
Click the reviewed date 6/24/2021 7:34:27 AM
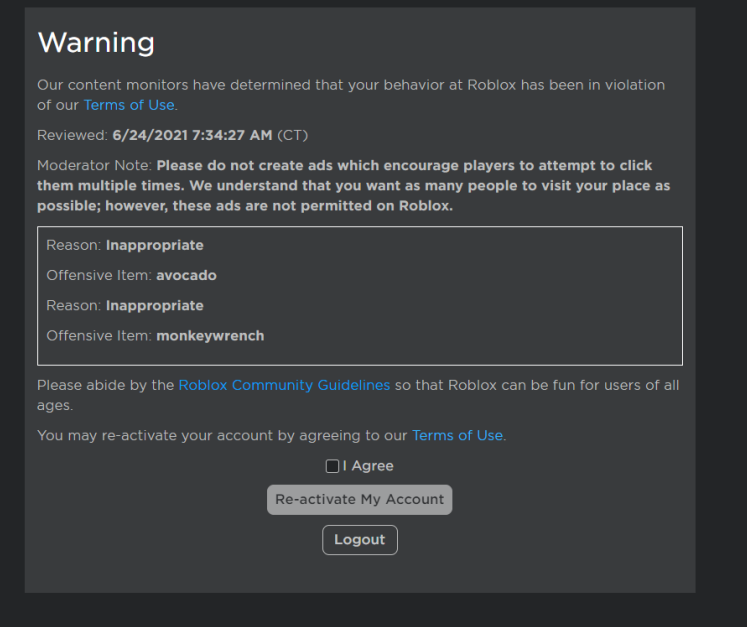tap(192, 135)
